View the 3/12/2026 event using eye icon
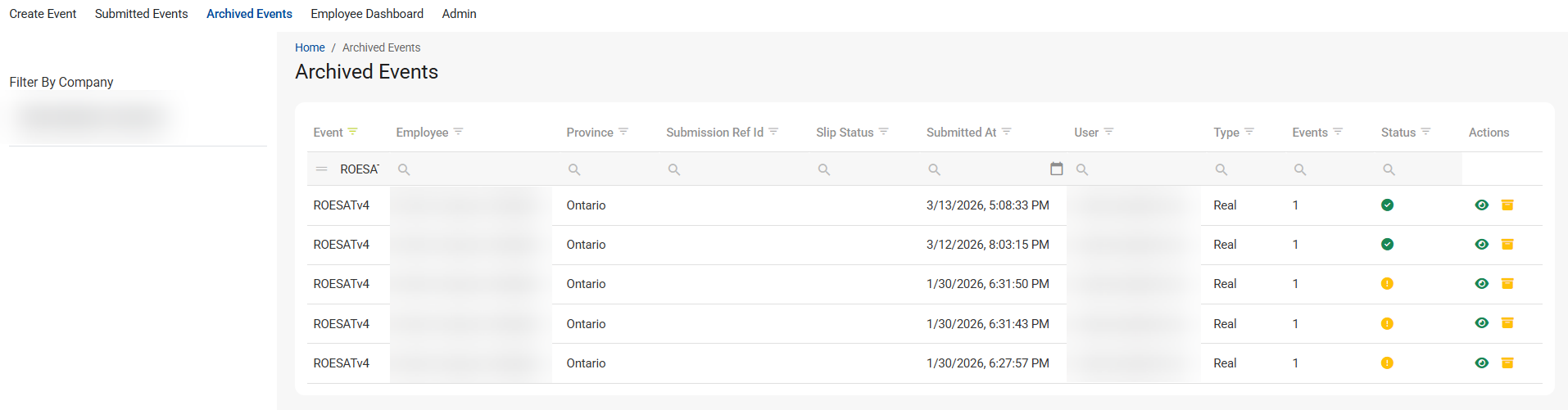This screenshot has width=1568, height=410. (x=1481, y=245)
